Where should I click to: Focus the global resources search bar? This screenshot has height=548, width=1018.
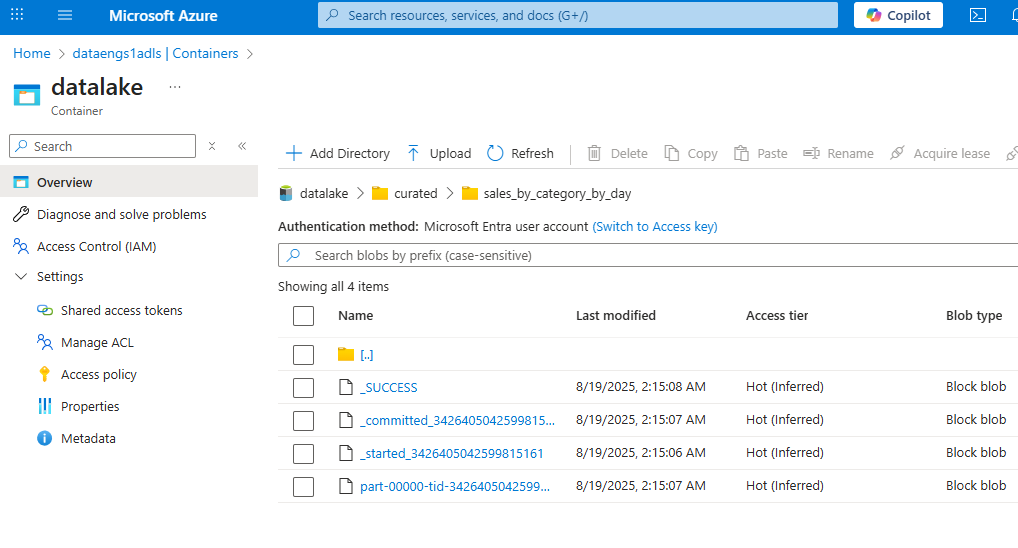(577, 15)
